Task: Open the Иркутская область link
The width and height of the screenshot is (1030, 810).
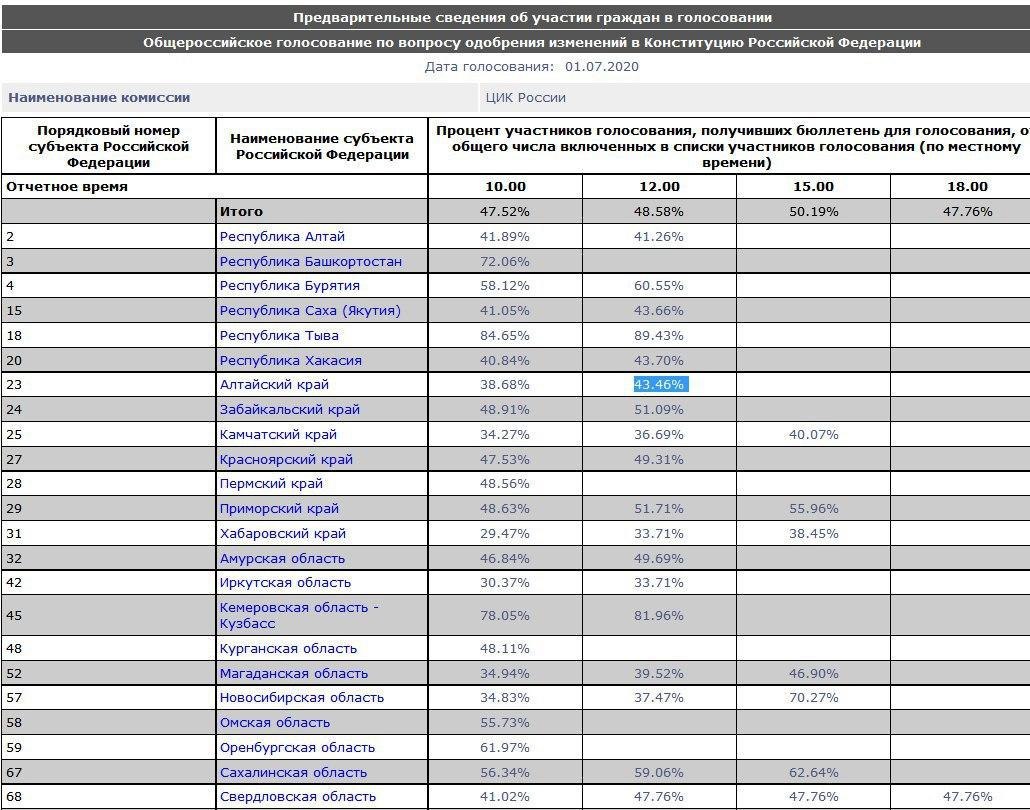Action: (x=285, y=583)
